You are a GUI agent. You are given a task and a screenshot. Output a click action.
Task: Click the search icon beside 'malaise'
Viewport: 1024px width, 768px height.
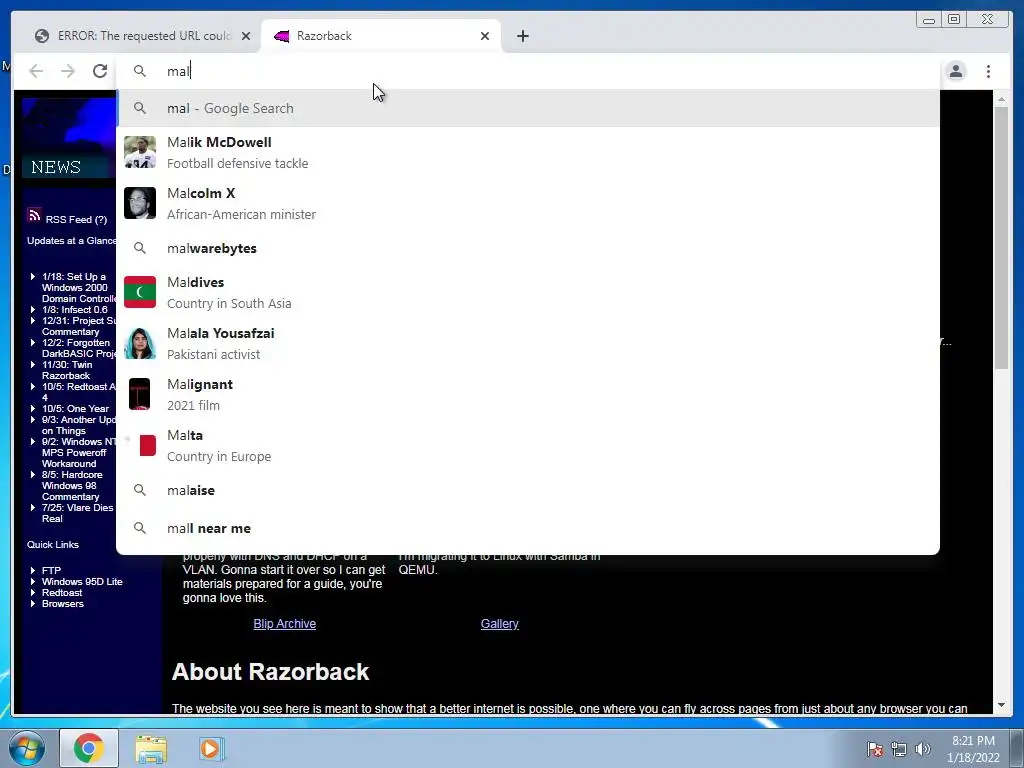click(x=140, y=490)
